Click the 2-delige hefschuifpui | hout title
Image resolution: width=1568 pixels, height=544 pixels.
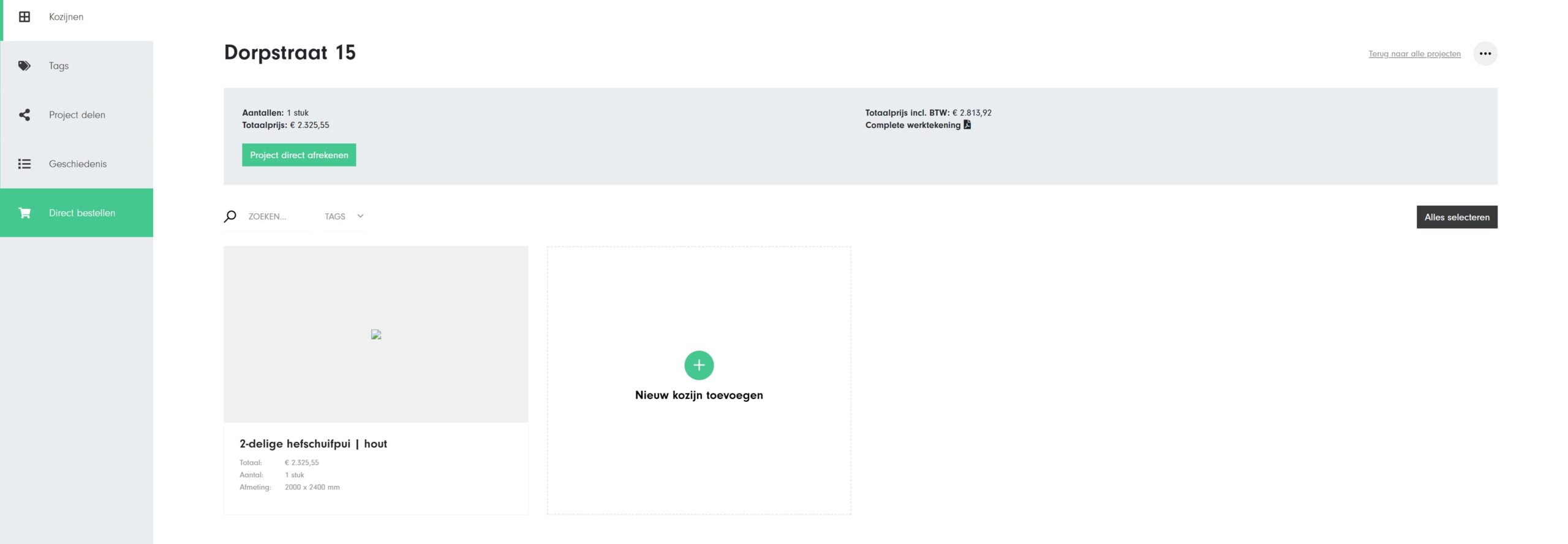313,444
